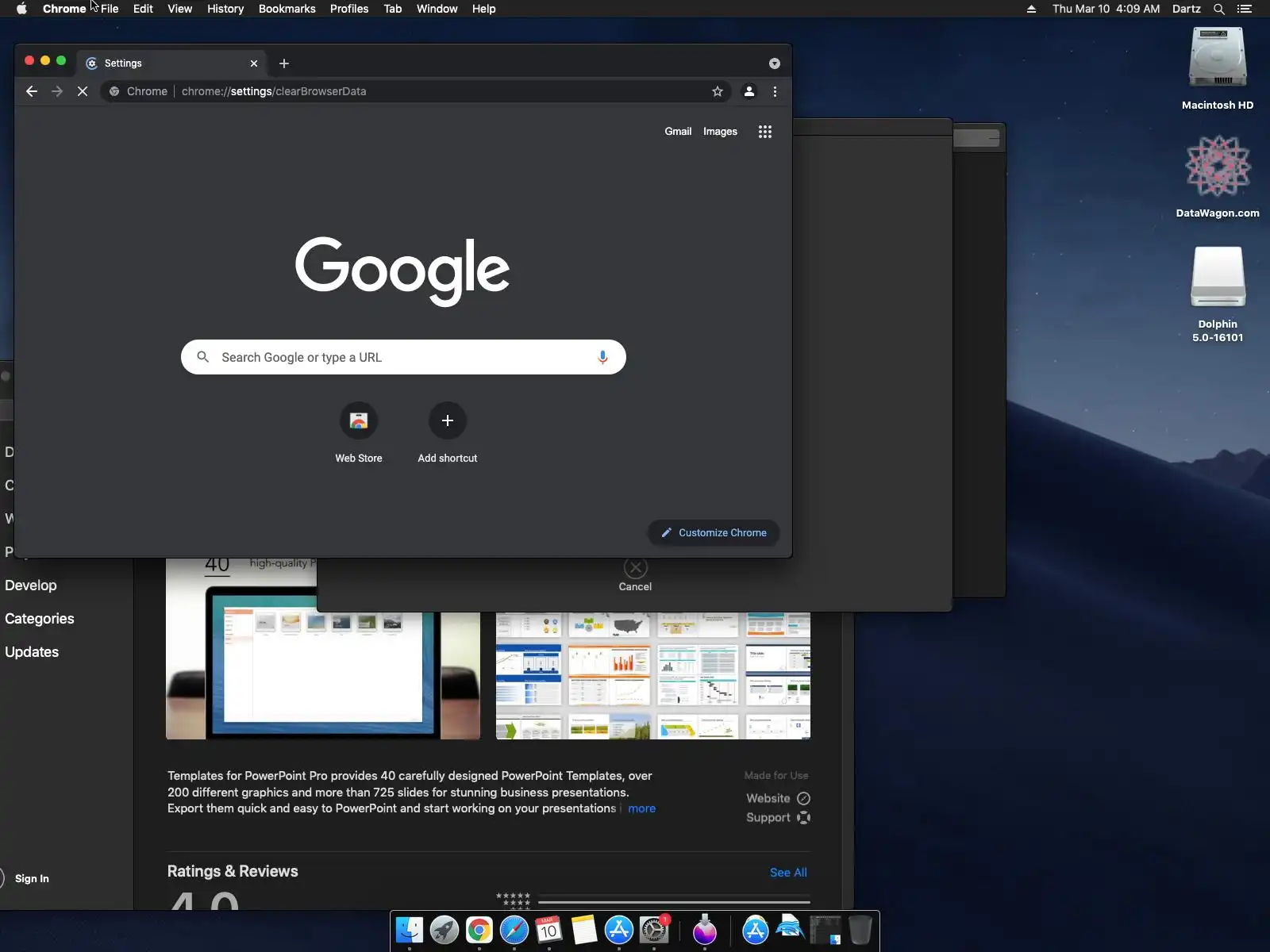Open the Edit menu
This screenshot has height=952, width=1270.
pyautogui.click(x=143, y=9)
